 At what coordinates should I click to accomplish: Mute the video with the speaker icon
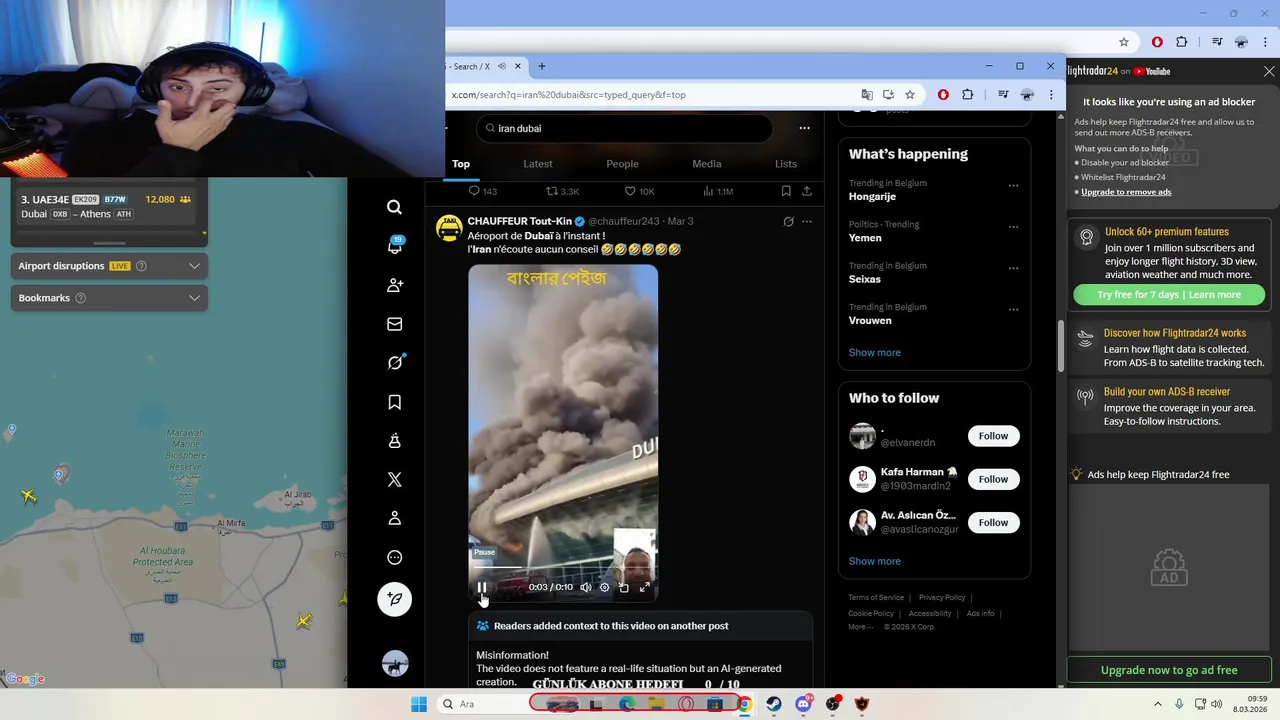pos(586,587)
